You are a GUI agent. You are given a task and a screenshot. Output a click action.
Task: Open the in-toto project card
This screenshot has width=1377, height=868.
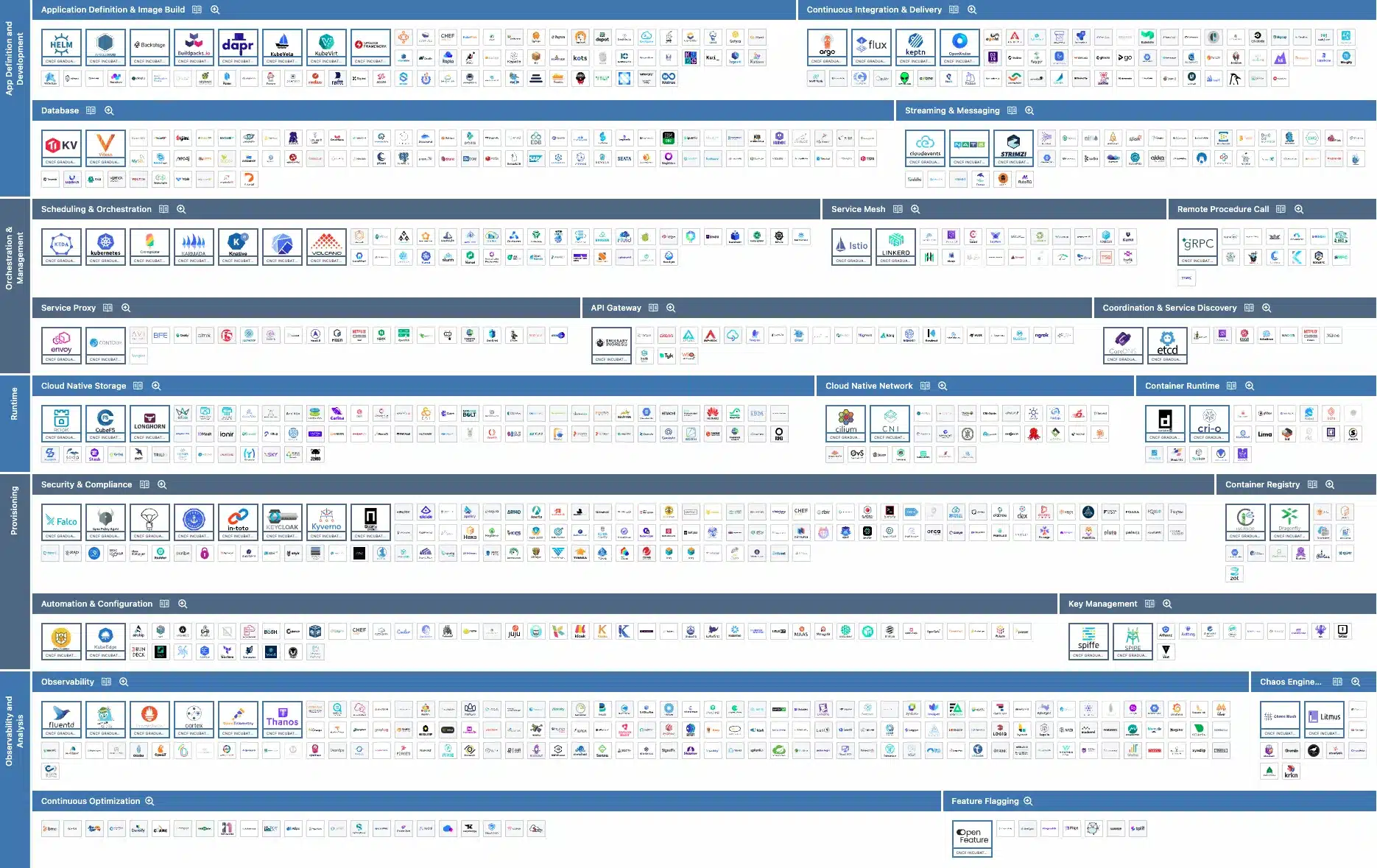click(238, 522)
